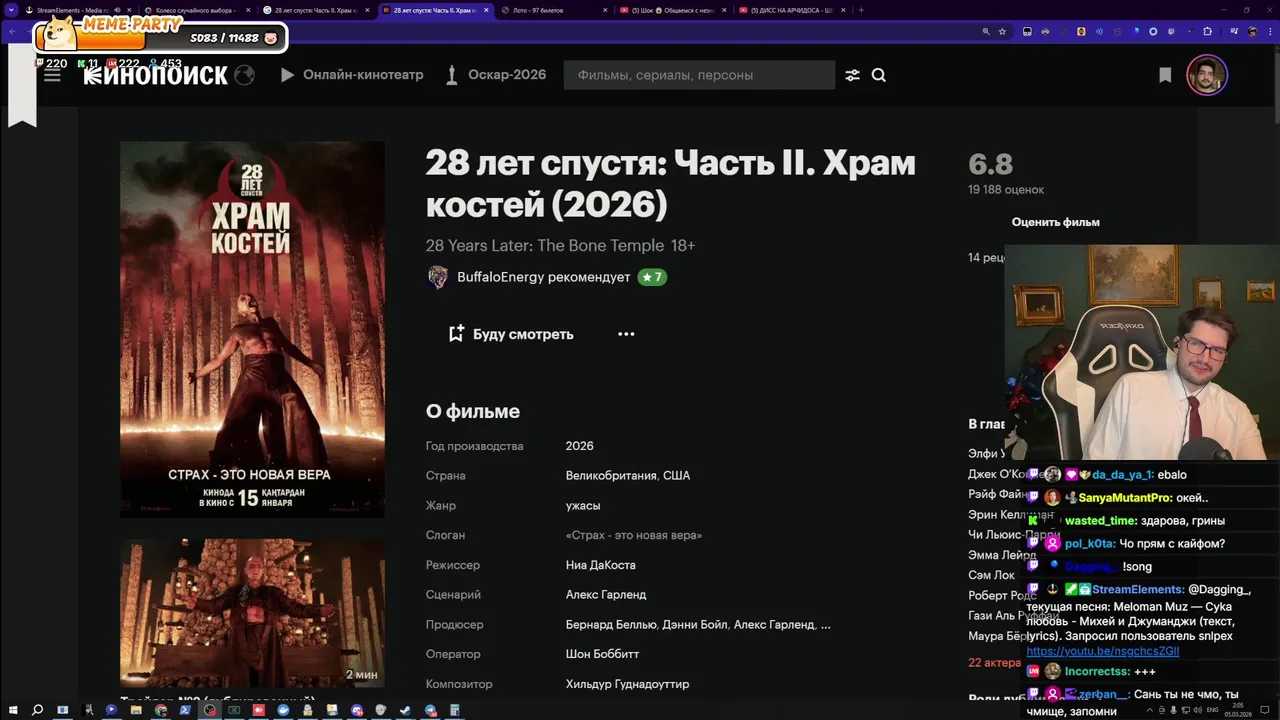Open Steam from taskbar

coord(405,710)
